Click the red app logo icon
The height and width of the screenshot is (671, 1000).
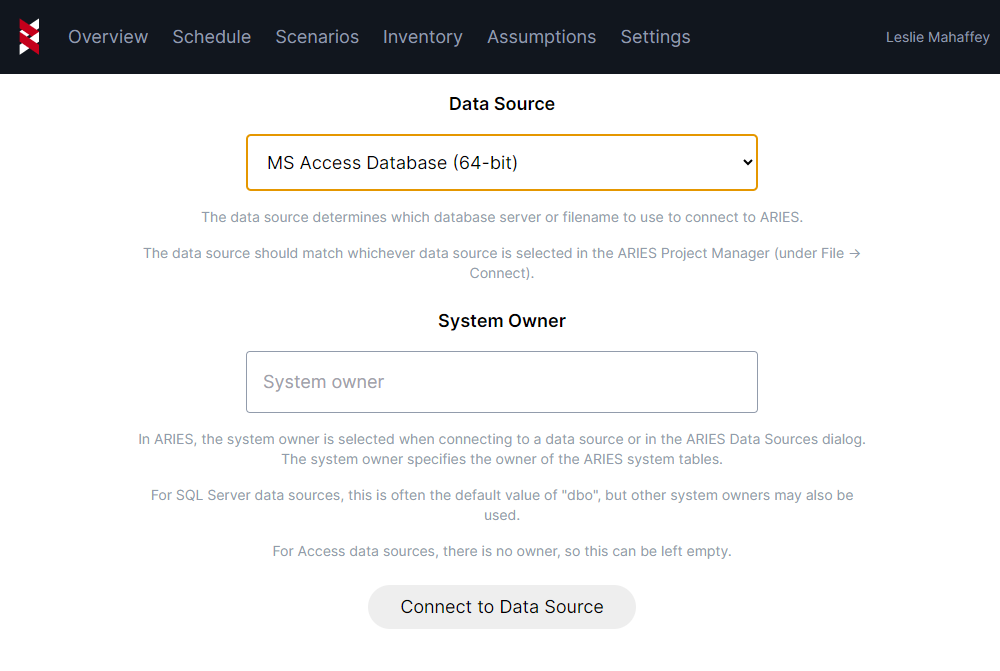[x=29, y=37]
